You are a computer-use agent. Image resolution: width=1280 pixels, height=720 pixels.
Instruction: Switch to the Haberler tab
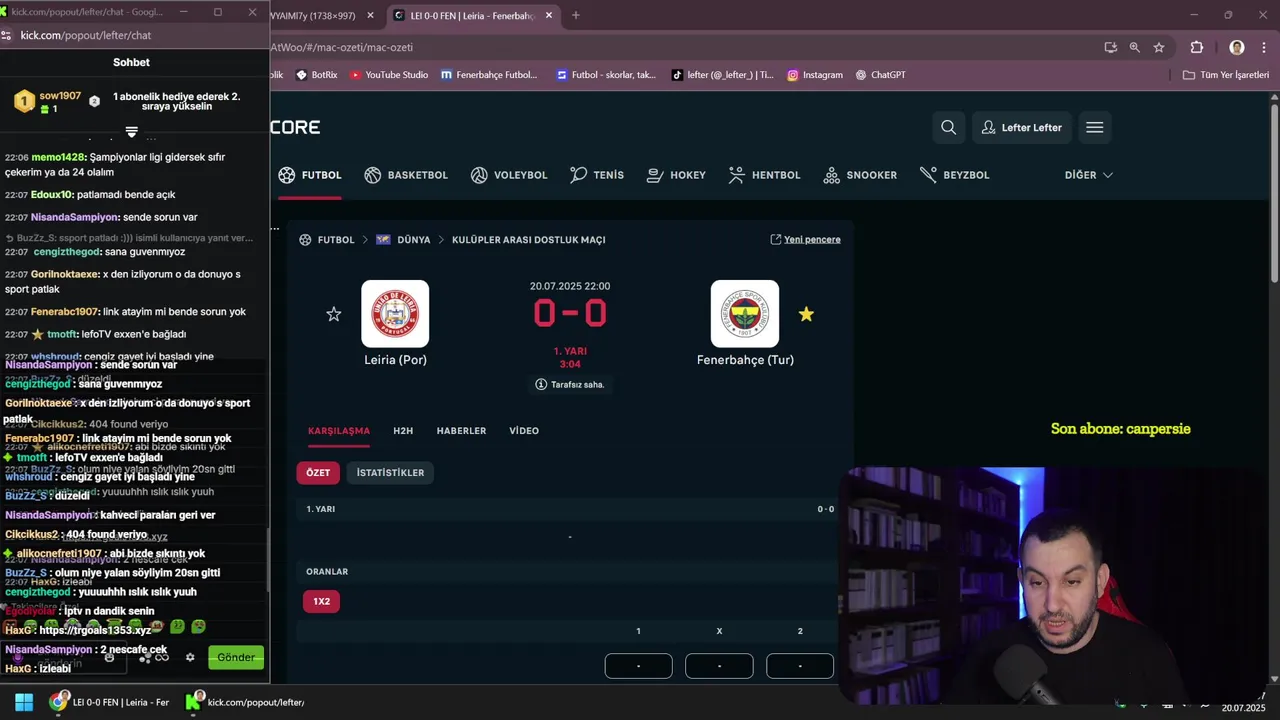click(461, 431)
